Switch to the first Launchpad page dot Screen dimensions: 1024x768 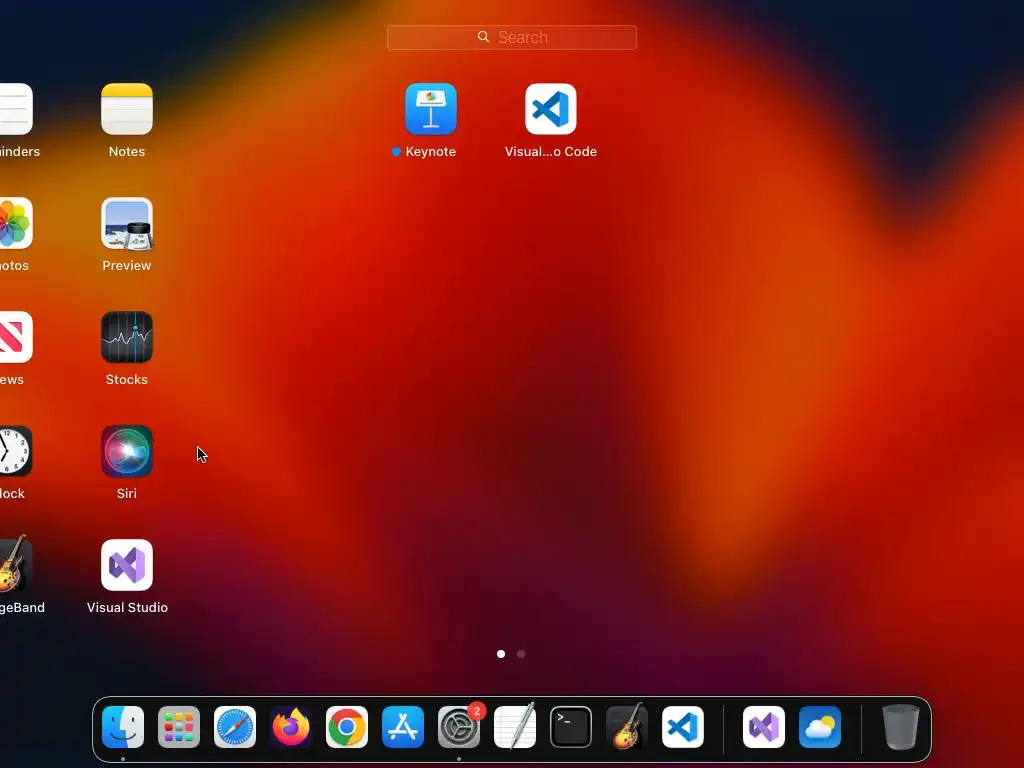[501, 654]
